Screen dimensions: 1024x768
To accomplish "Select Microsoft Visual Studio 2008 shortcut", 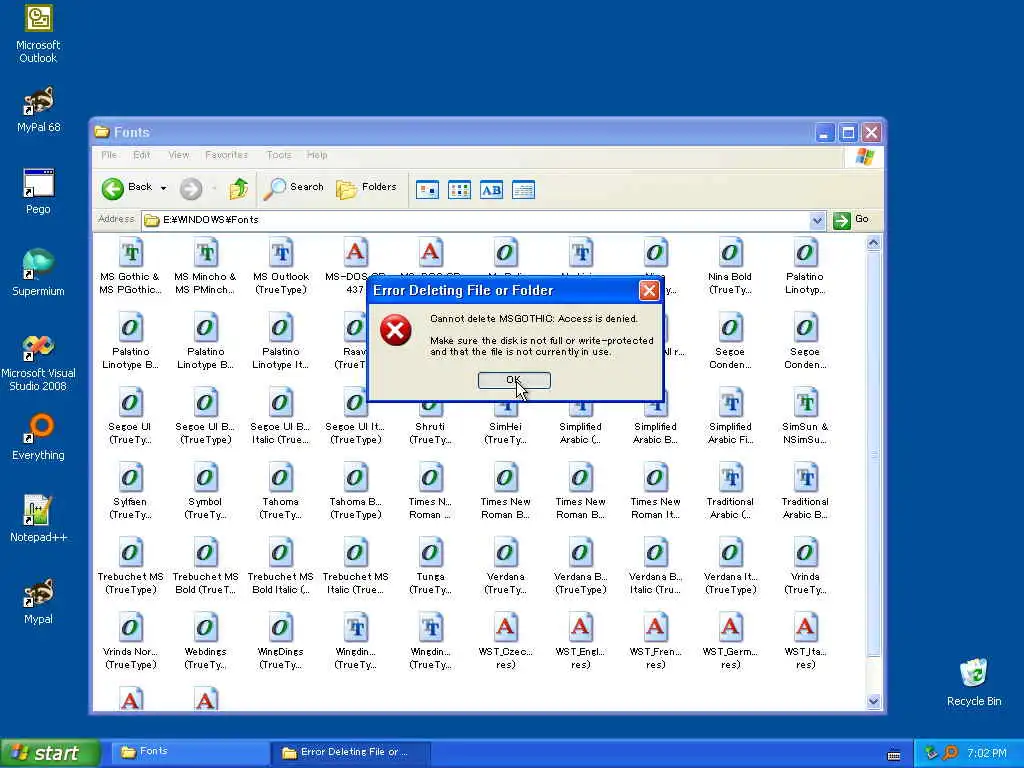I will [38, 363].
